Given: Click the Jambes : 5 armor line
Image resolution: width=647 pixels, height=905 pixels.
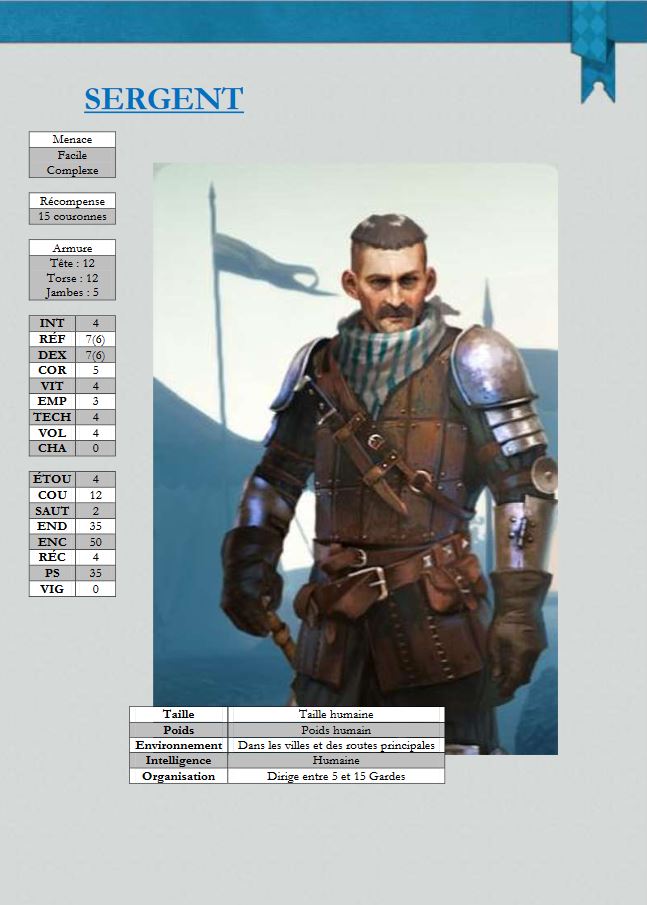Looking at the screenshot, I should pyautogui.click(x=72, y=293).
